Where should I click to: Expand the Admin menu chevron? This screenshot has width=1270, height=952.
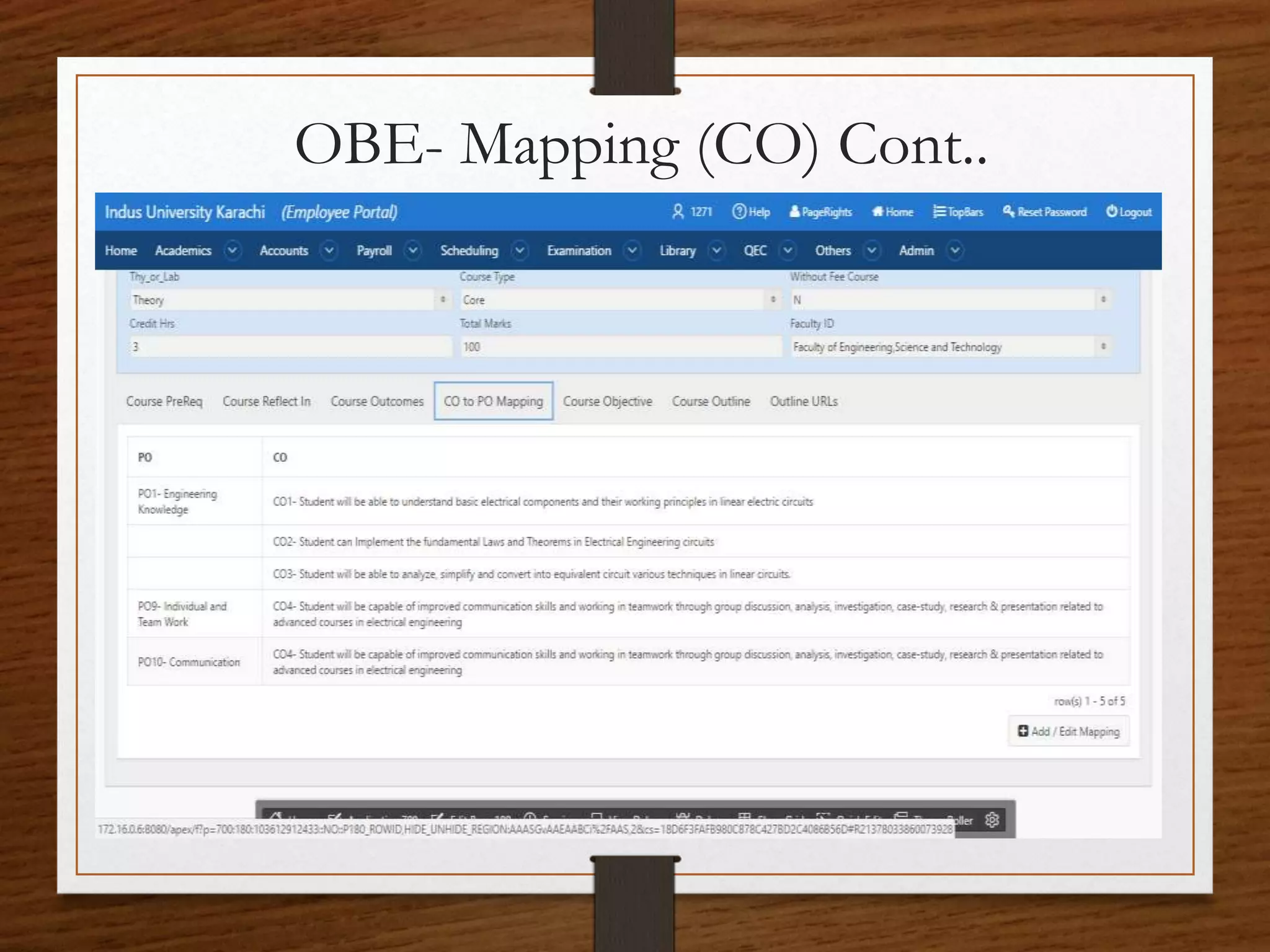(955, 250)
